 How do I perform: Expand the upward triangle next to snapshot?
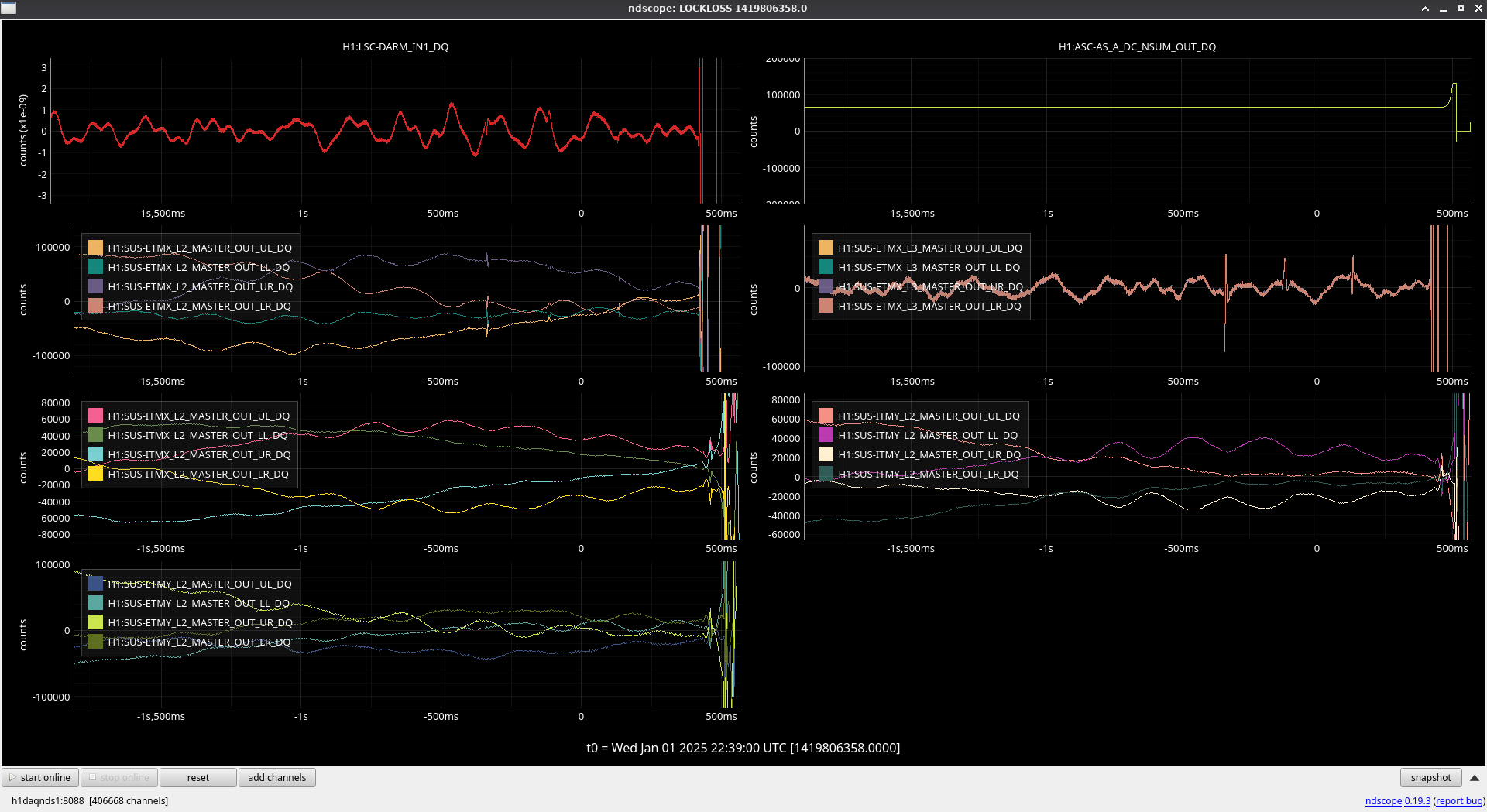tap(1475, 778)
